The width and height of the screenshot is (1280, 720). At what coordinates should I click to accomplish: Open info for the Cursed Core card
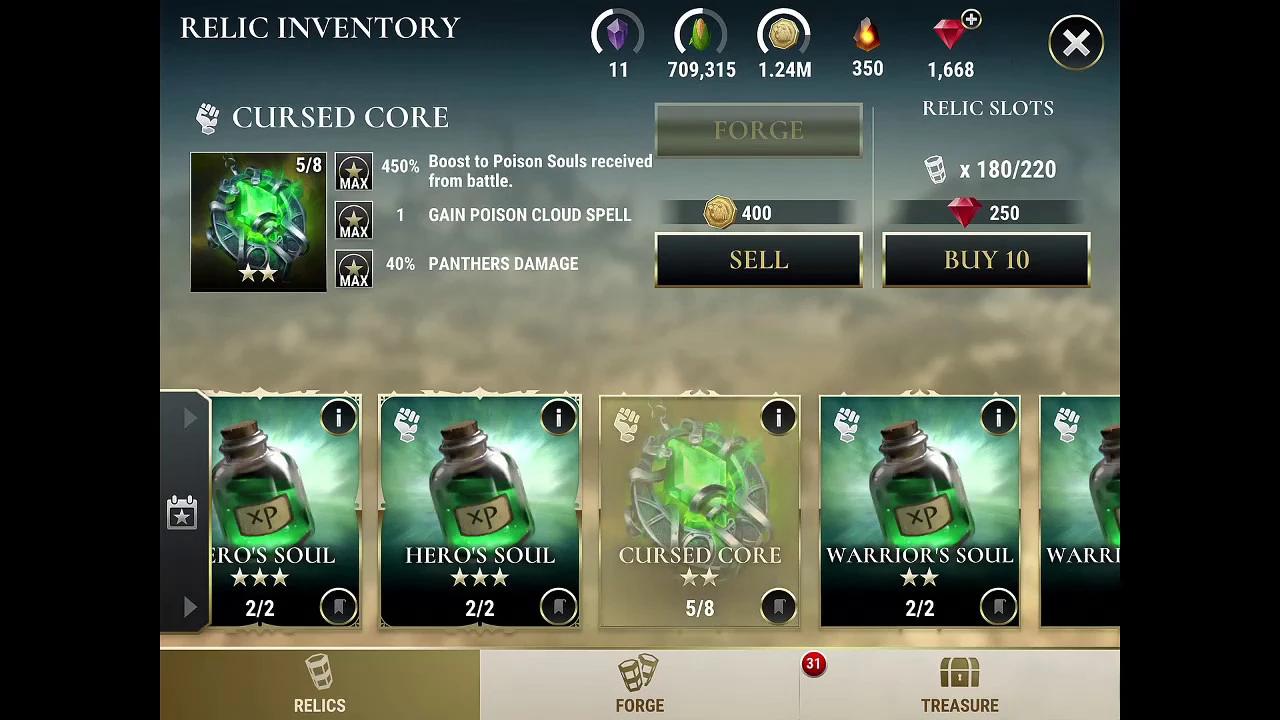point(778,417)
